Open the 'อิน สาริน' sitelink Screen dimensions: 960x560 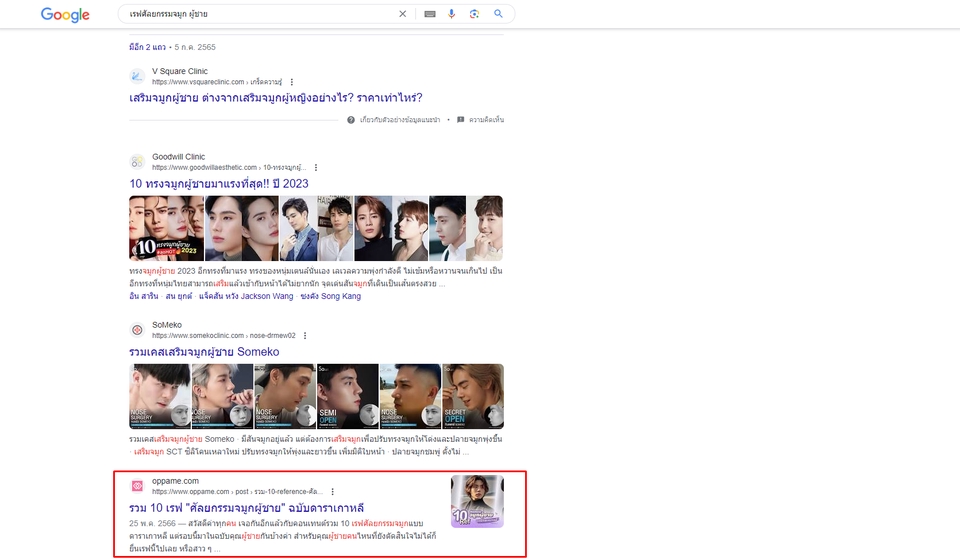(144, 296)
